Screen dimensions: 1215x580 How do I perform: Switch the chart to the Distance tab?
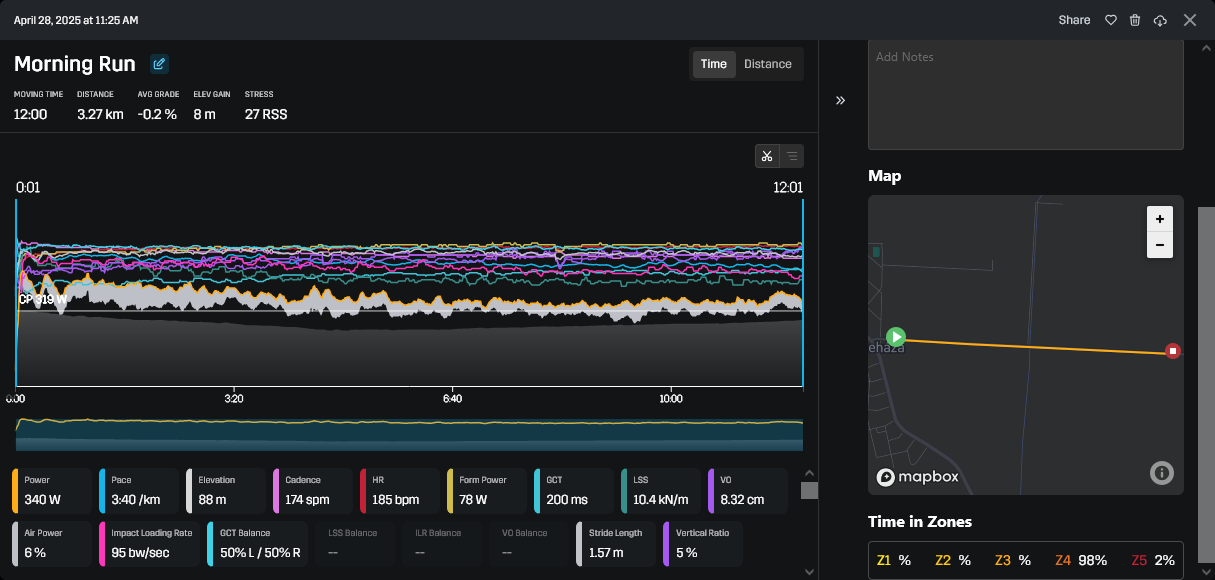tap(768, 64)
